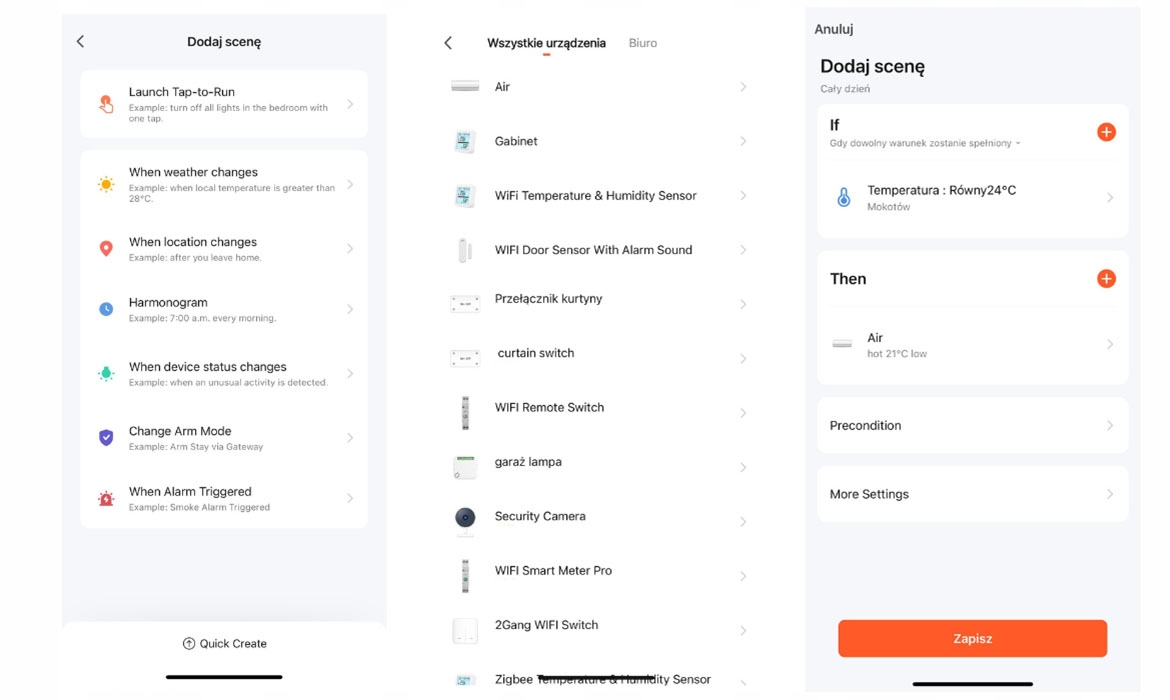
Task: Click the orange plus in the Then section
Action: (x=1106, y=278)
